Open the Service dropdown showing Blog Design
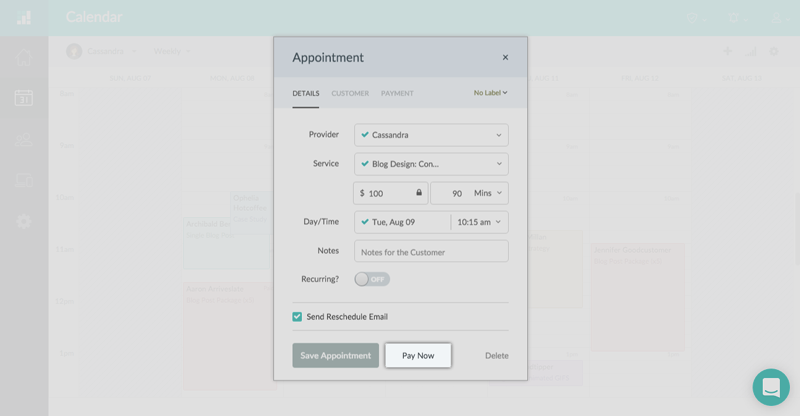Viewport: 800px width, 416px height. click(x=431, y=164)
